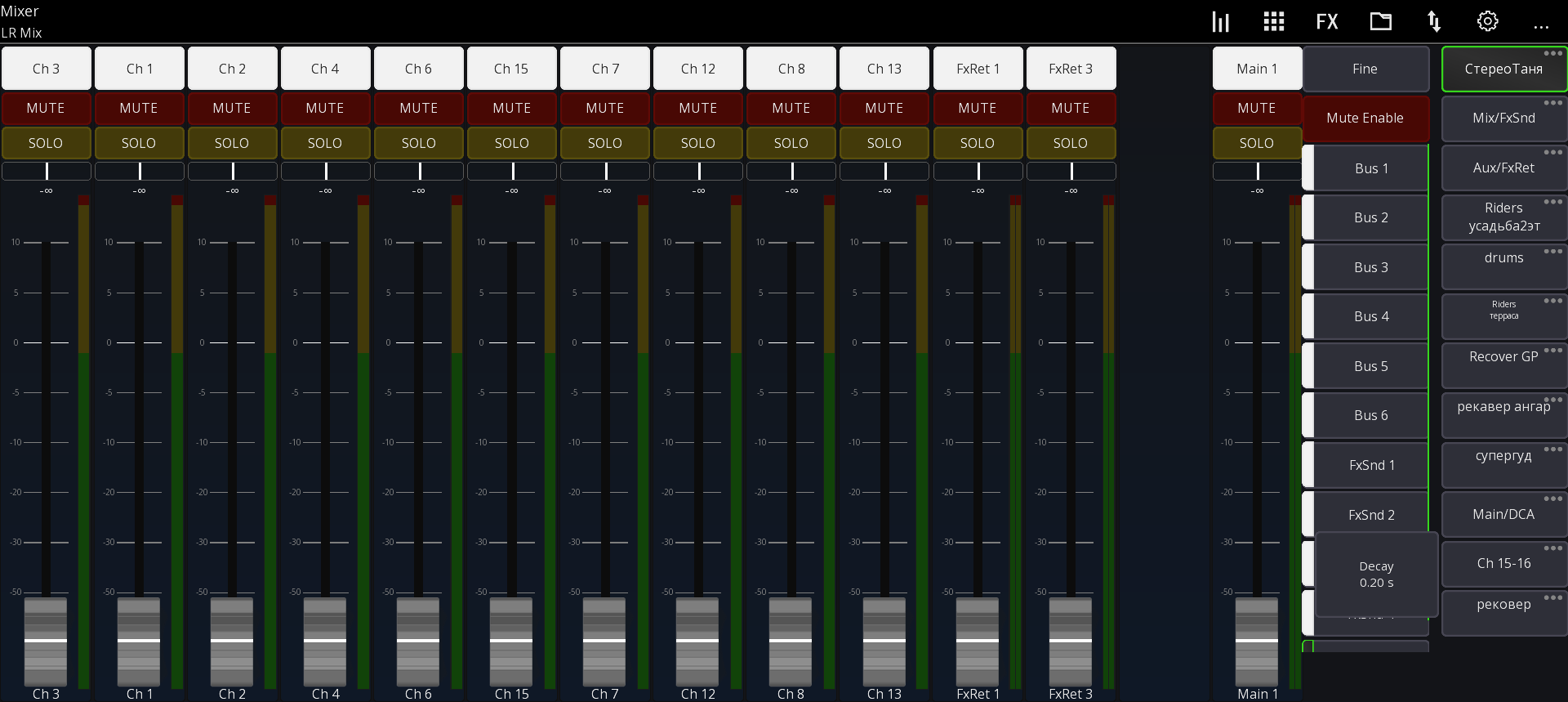Screen dimensions: 1568x702
Task: Toggle the Mute Enable button
Action: point(1365,118)
